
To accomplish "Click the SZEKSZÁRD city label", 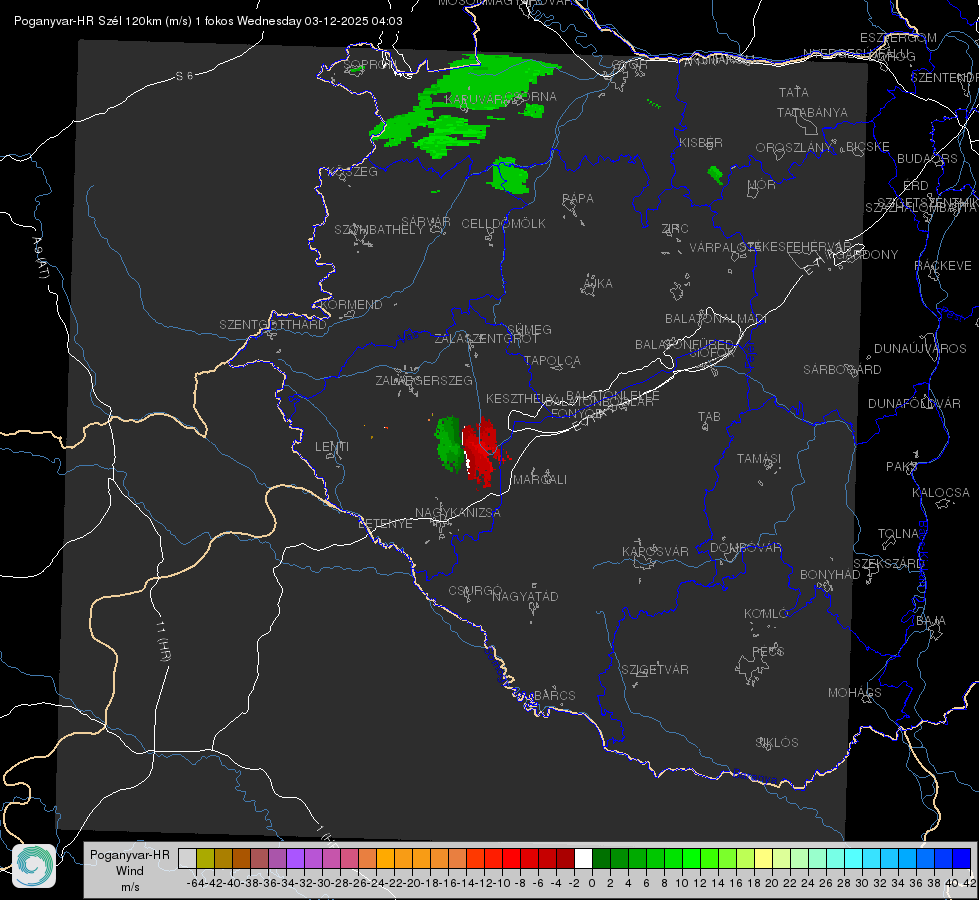I will pyautogui.click(x=888, y=564).
